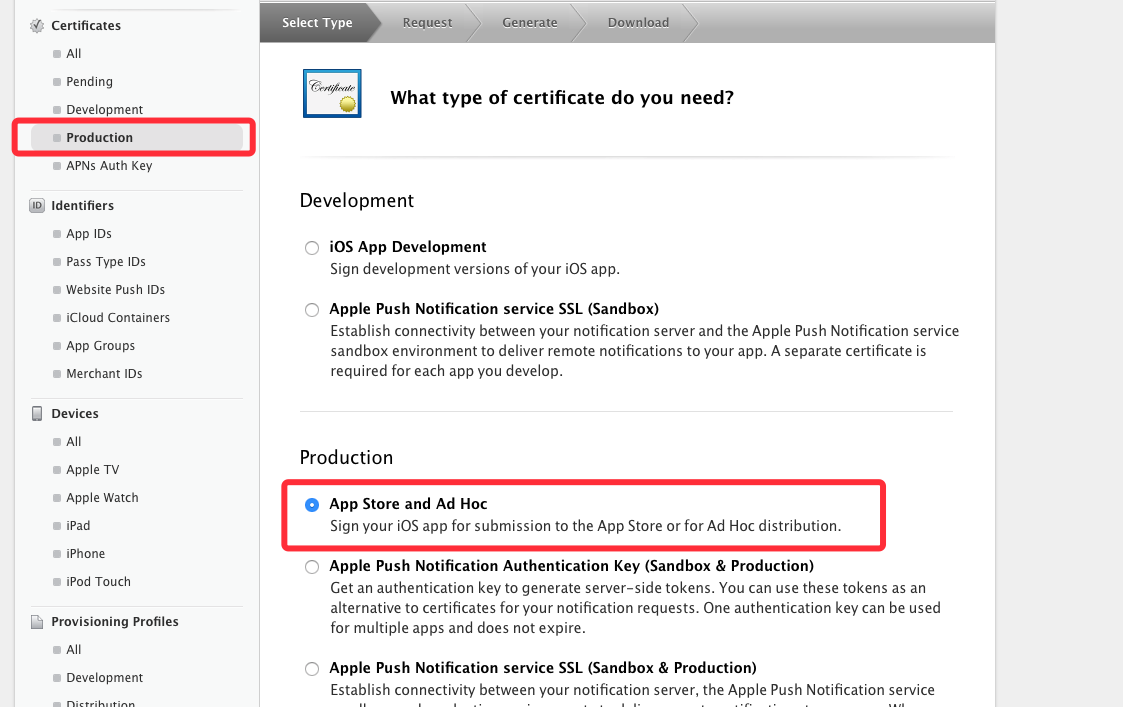Click the certificate image beside the heading

pyautogui.click(x=332, y=93)
